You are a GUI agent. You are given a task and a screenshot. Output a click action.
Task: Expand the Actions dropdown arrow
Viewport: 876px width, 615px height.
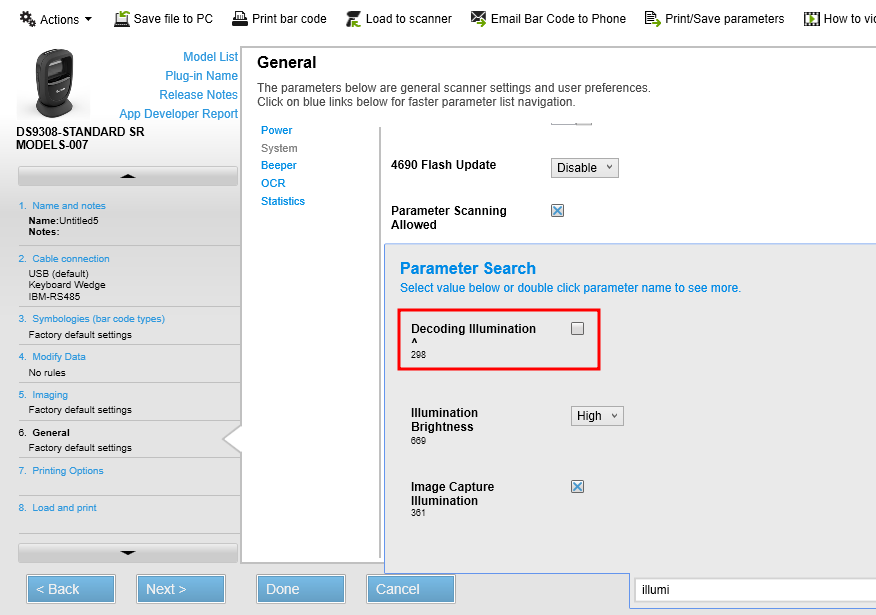[88, 20]
